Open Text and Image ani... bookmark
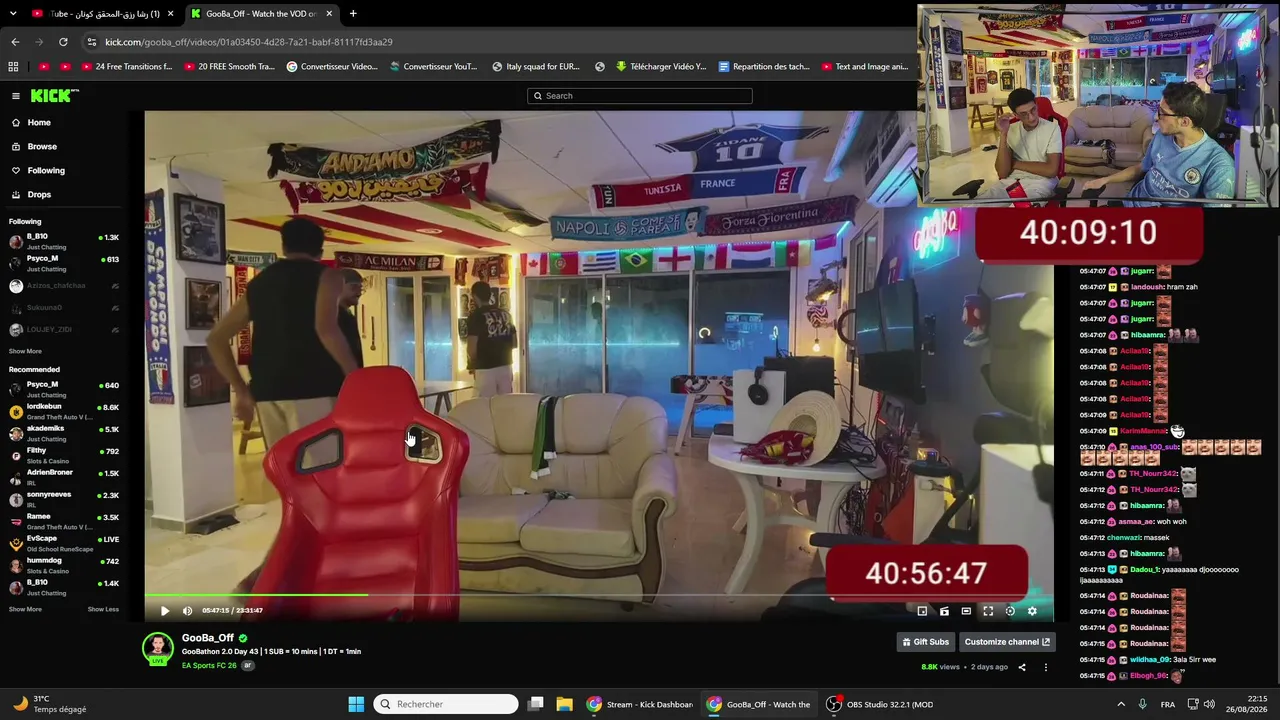The width and height of the screenshot is (1280, 720). click(x=865, y=67)
